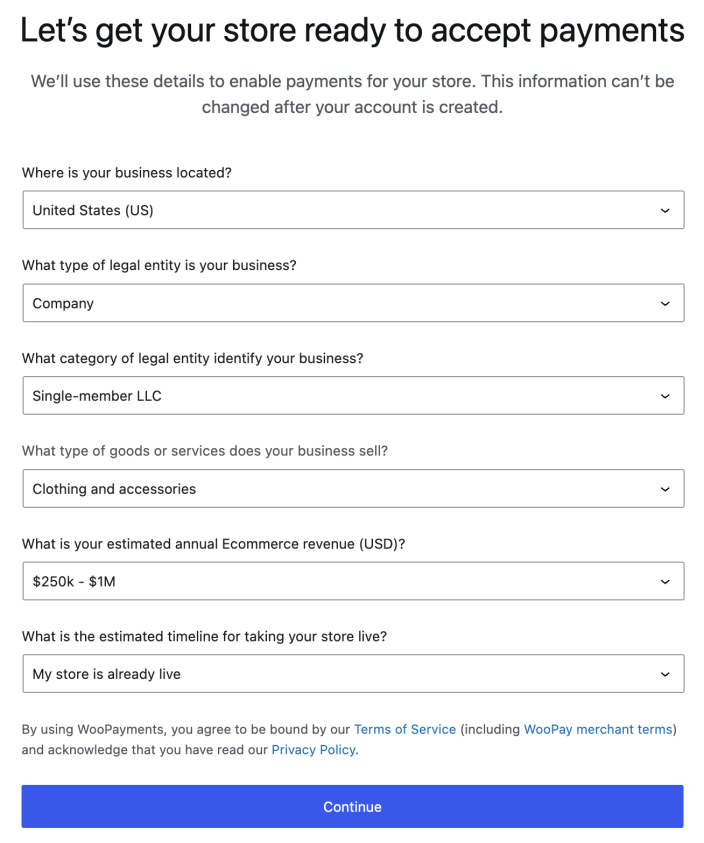Viewport: 704px width, 843px height.
Task: Click the chevron arrow beside Single-member LLC
Action: coord(665,397)
